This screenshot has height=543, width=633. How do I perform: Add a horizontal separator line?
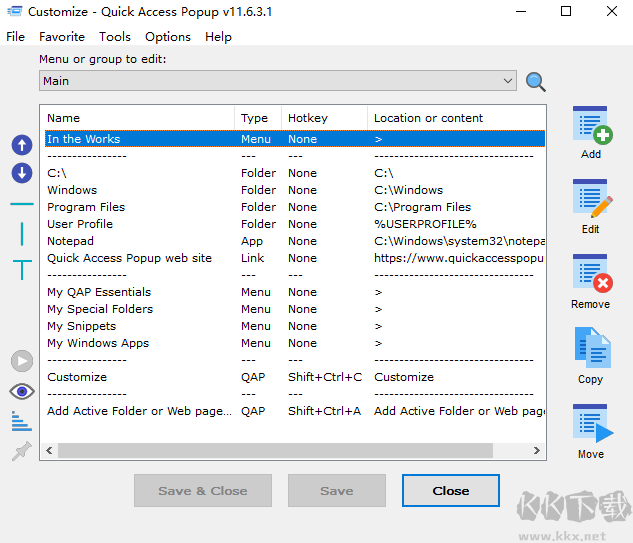[x=22, y=204]
